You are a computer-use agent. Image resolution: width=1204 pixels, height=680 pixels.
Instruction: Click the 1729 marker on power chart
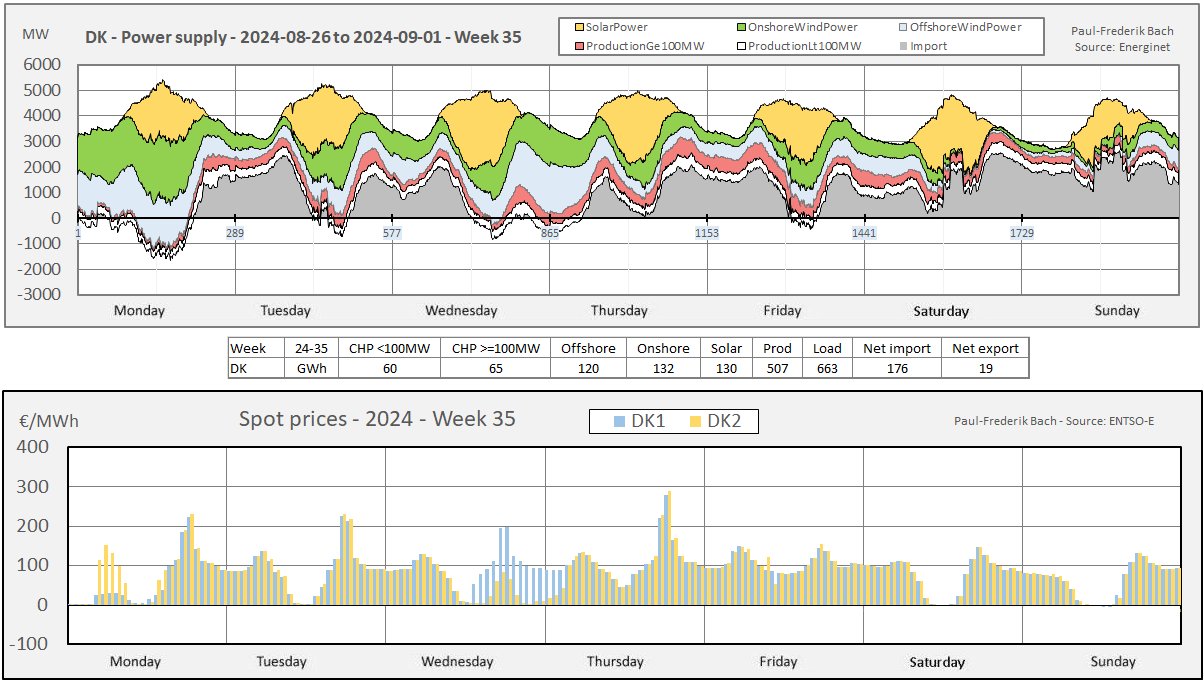tap(1021, 233)
